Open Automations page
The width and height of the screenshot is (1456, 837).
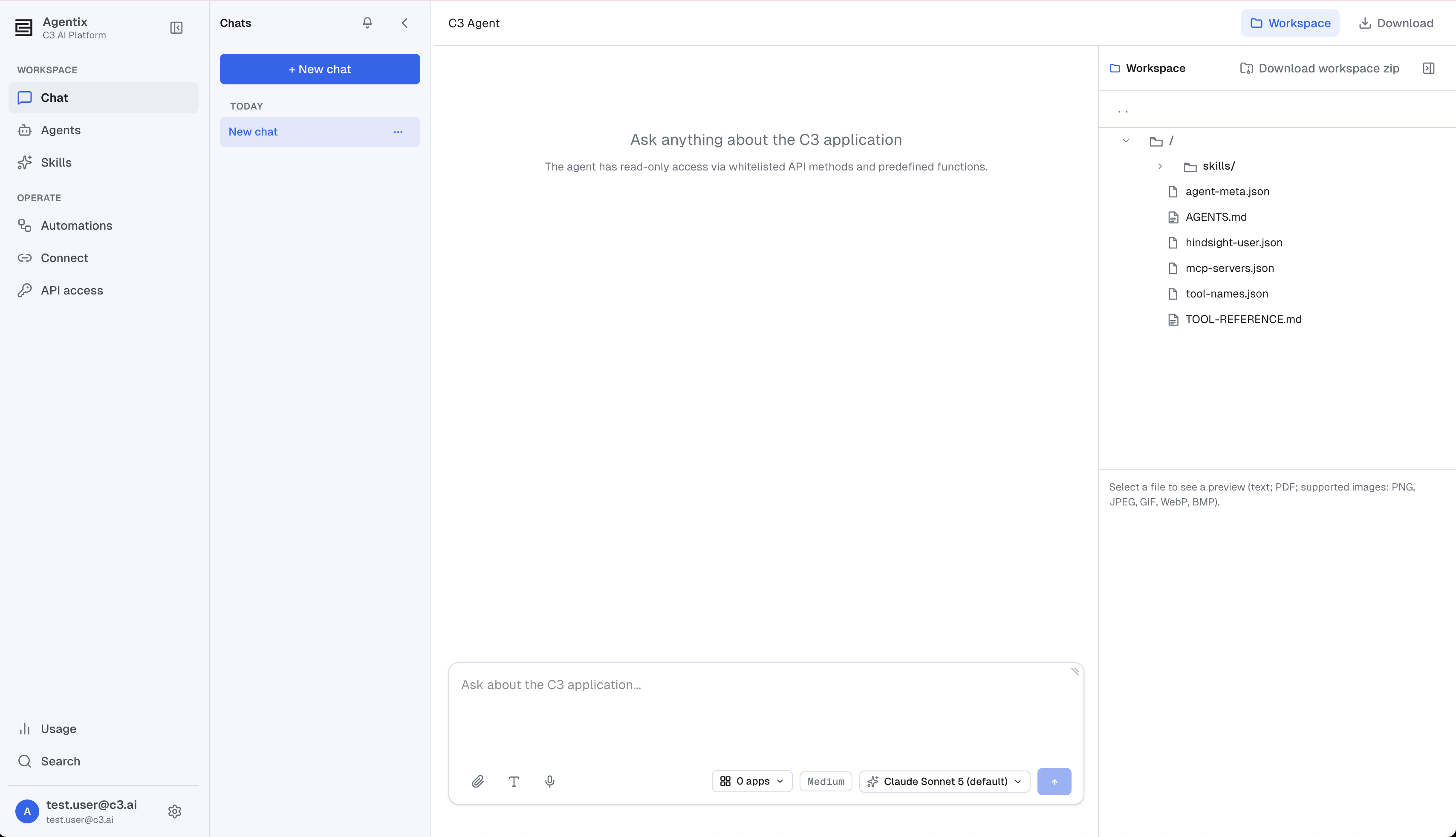point(104,225)
